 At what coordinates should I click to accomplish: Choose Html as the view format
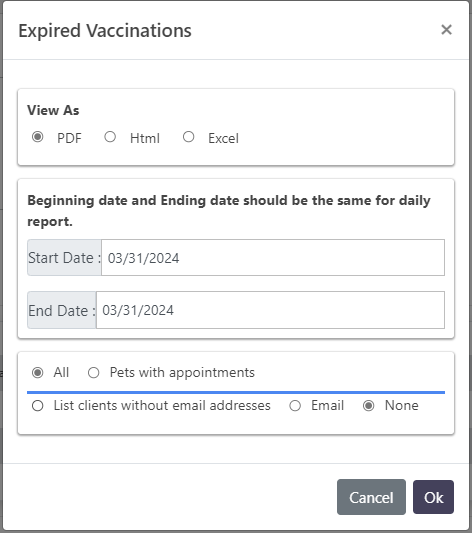point(110,137)
